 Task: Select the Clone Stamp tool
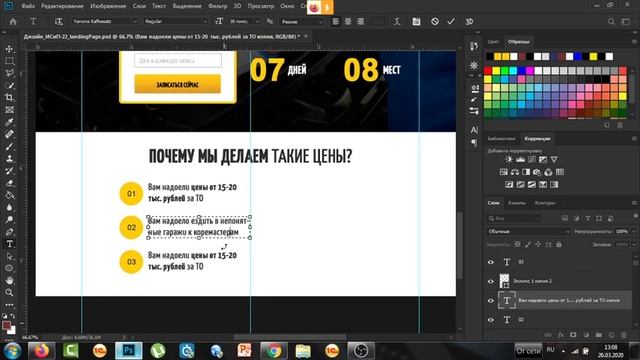click(x=9, y=159)
